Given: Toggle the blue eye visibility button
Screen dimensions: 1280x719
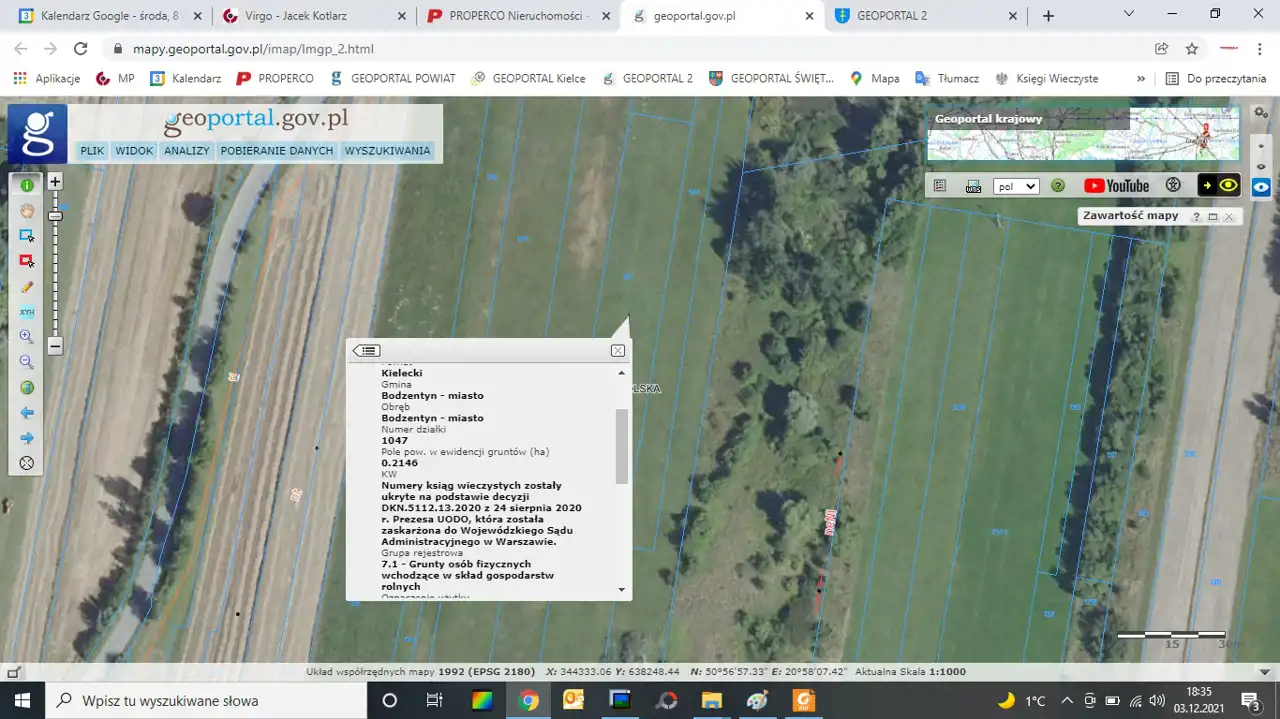Looking at the screenshot, I should [1261, 187].
